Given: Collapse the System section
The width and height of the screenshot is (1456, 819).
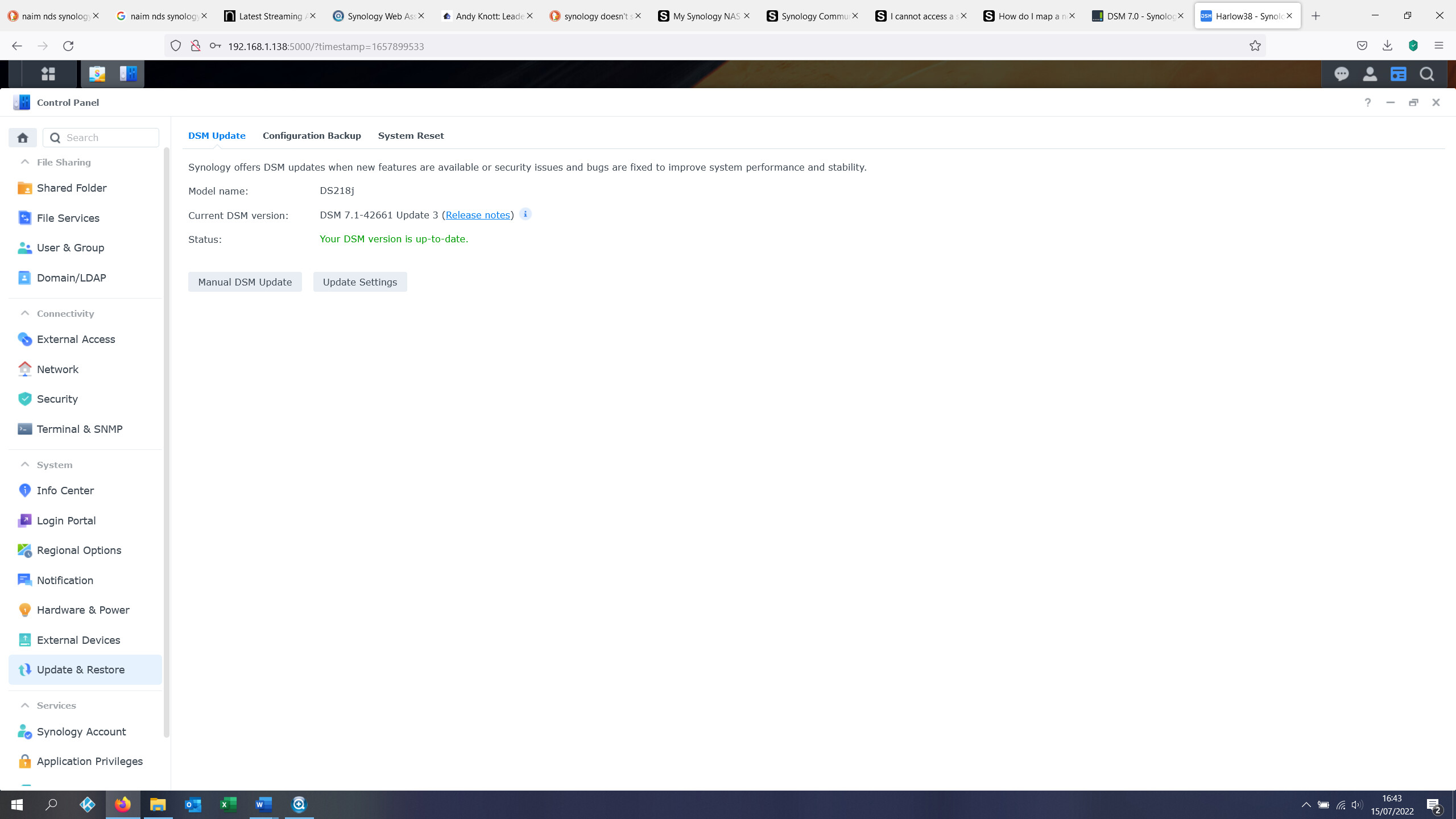Looking at the screenshot, I should pyautogui.click(x=25, y=465).
